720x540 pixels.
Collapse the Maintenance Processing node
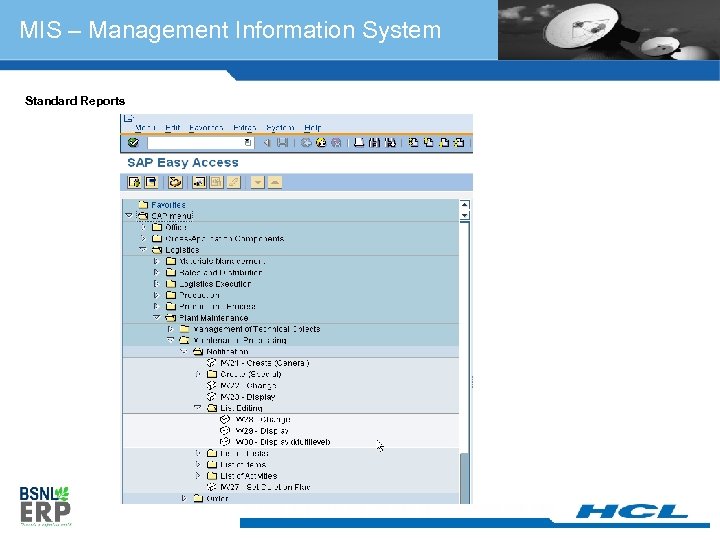tap(170, 340)
